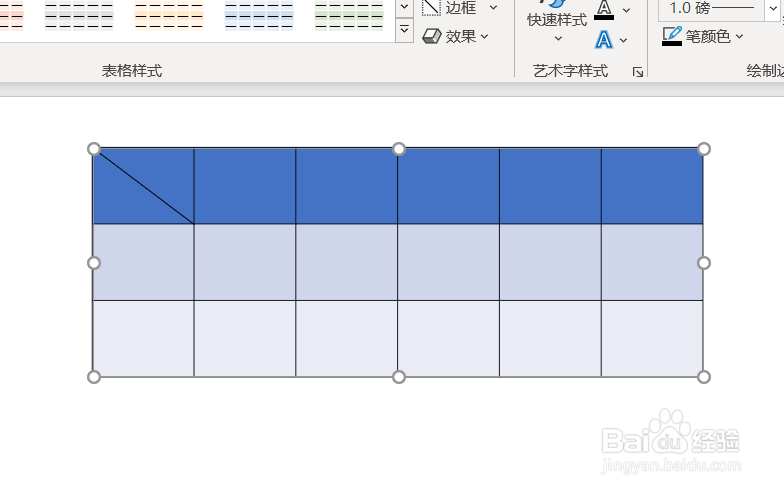Open the 边框 borders button
The image size is (784, 493).
[x=449, y=8]
